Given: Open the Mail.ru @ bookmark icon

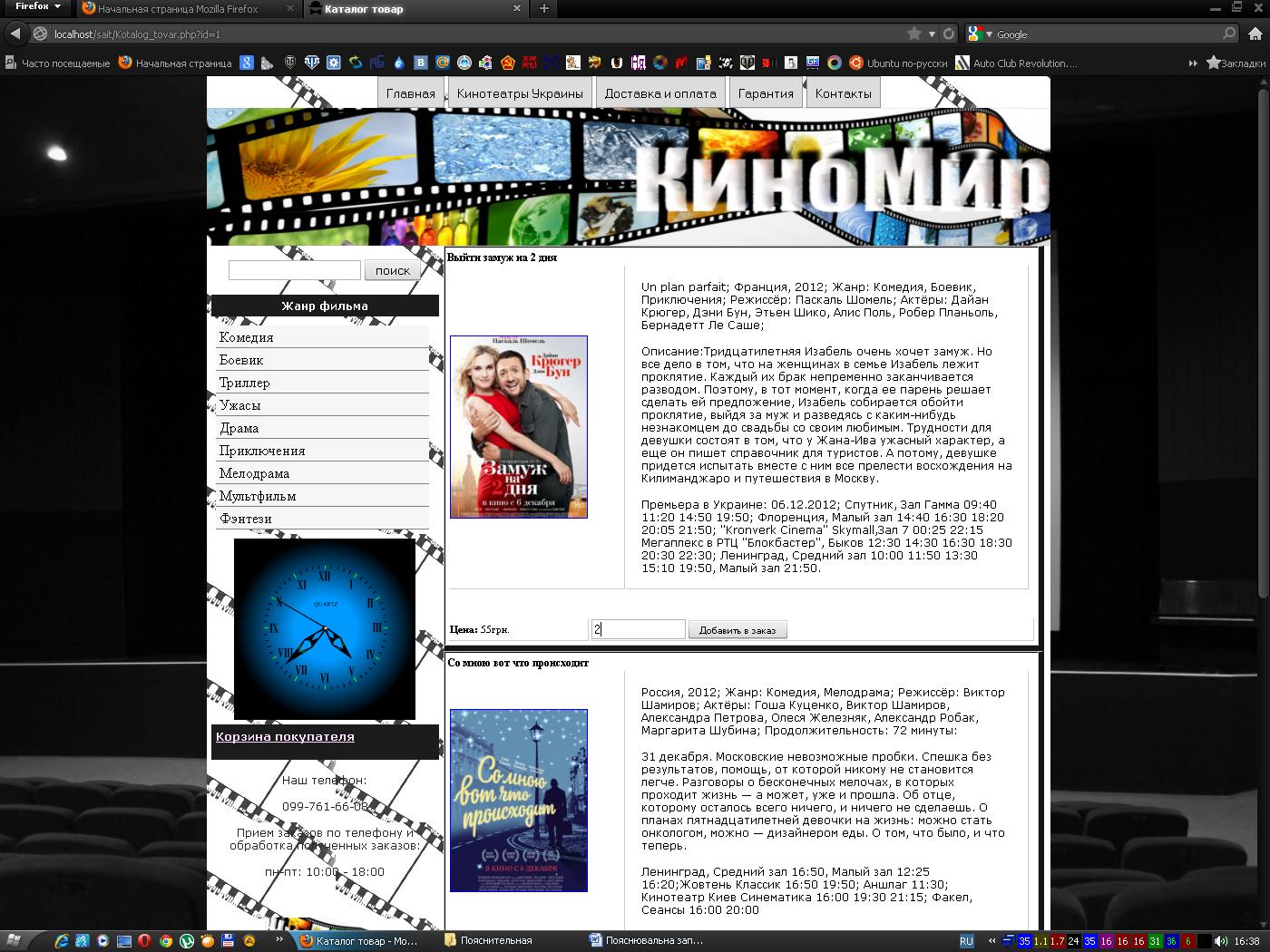Looking at the screenshot, I should click(443, 63).
